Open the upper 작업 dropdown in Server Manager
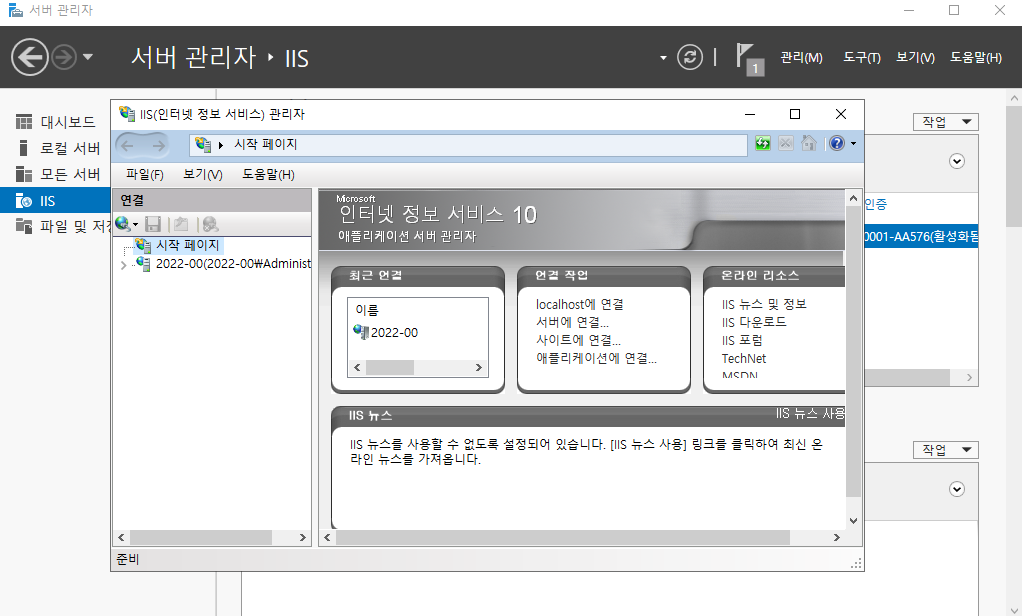The width and height of the screenshot is (1022, 616). coord(945,122)
